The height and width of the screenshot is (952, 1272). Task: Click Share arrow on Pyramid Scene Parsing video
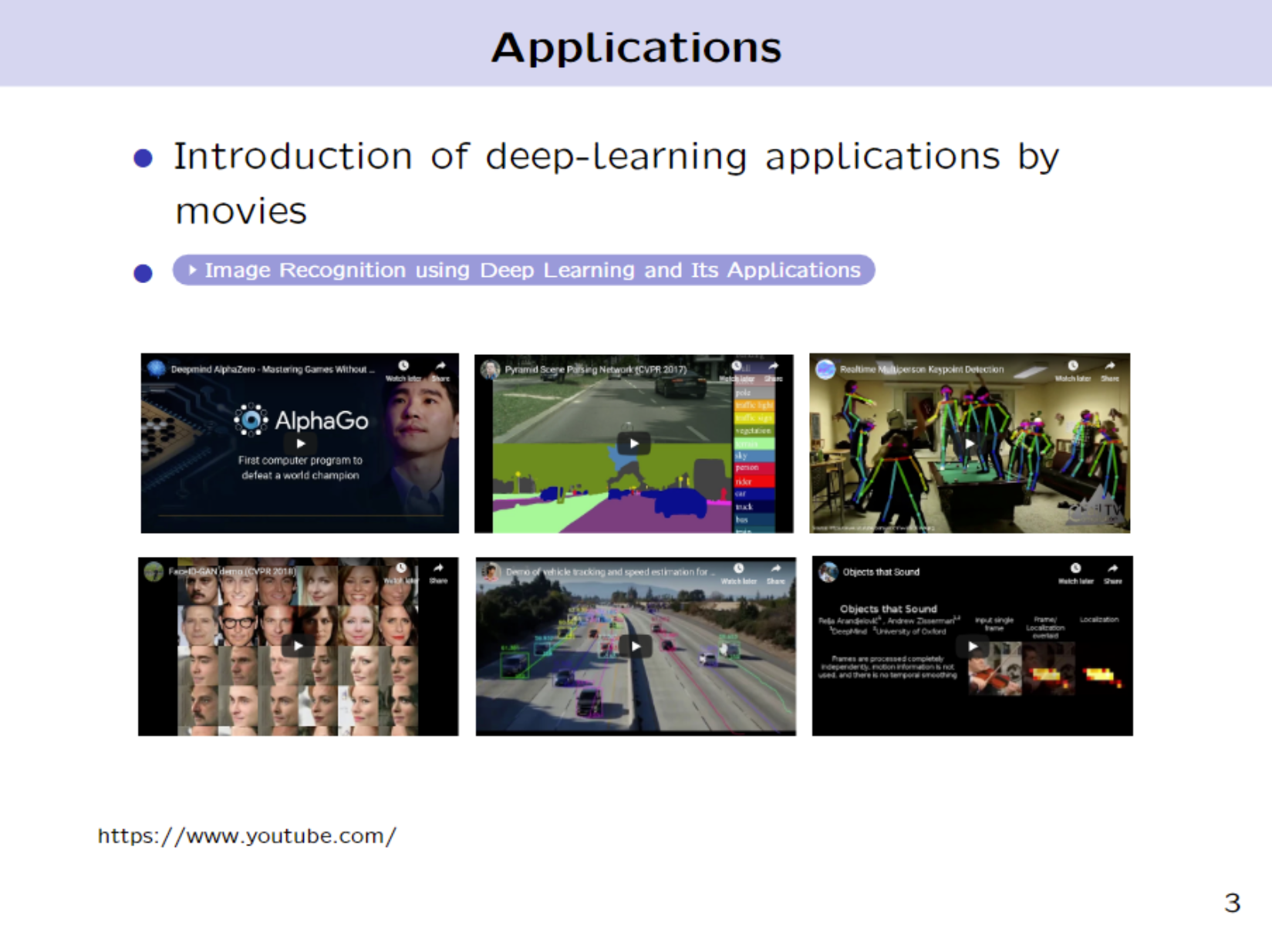pyautogui.click(x=774, y=366)
